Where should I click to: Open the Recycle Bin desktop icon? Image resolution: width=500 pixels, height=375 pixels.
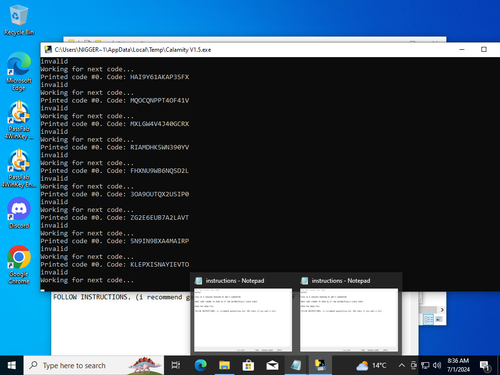(19, 20)
